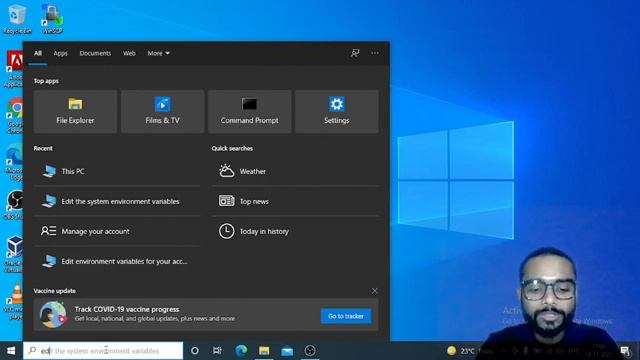Select the VLC media player shortcut

click(x=14, y=302)
